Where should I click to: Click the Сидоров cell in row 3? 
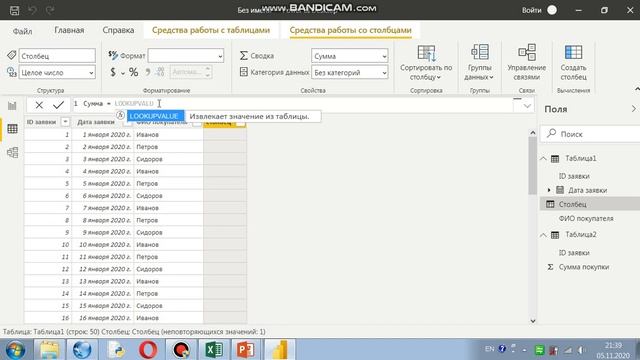pyautogui.click(x=168, y=159)
